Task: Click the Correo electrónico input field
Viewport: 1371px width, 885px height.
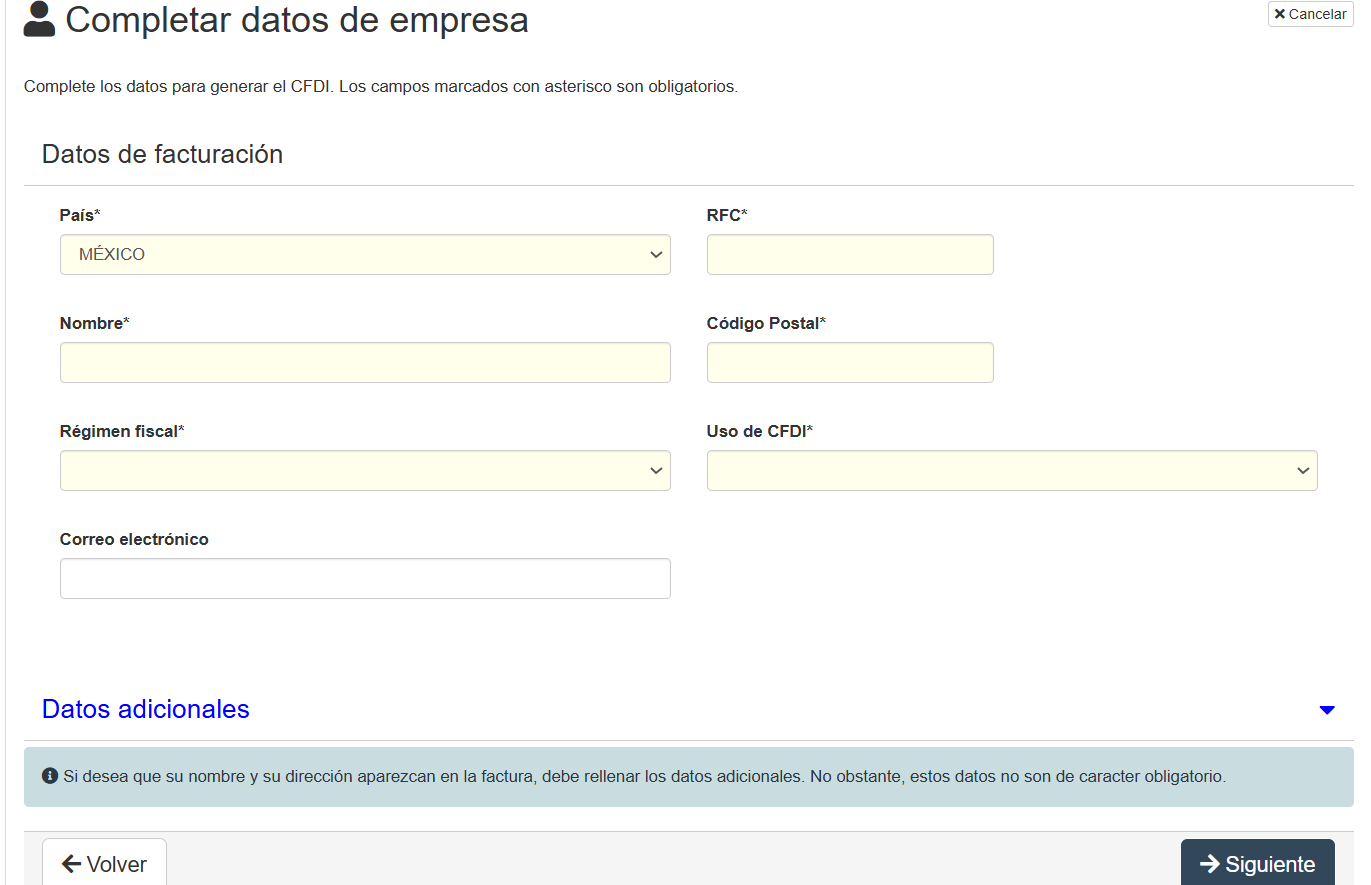Action: tap(365, 578)
